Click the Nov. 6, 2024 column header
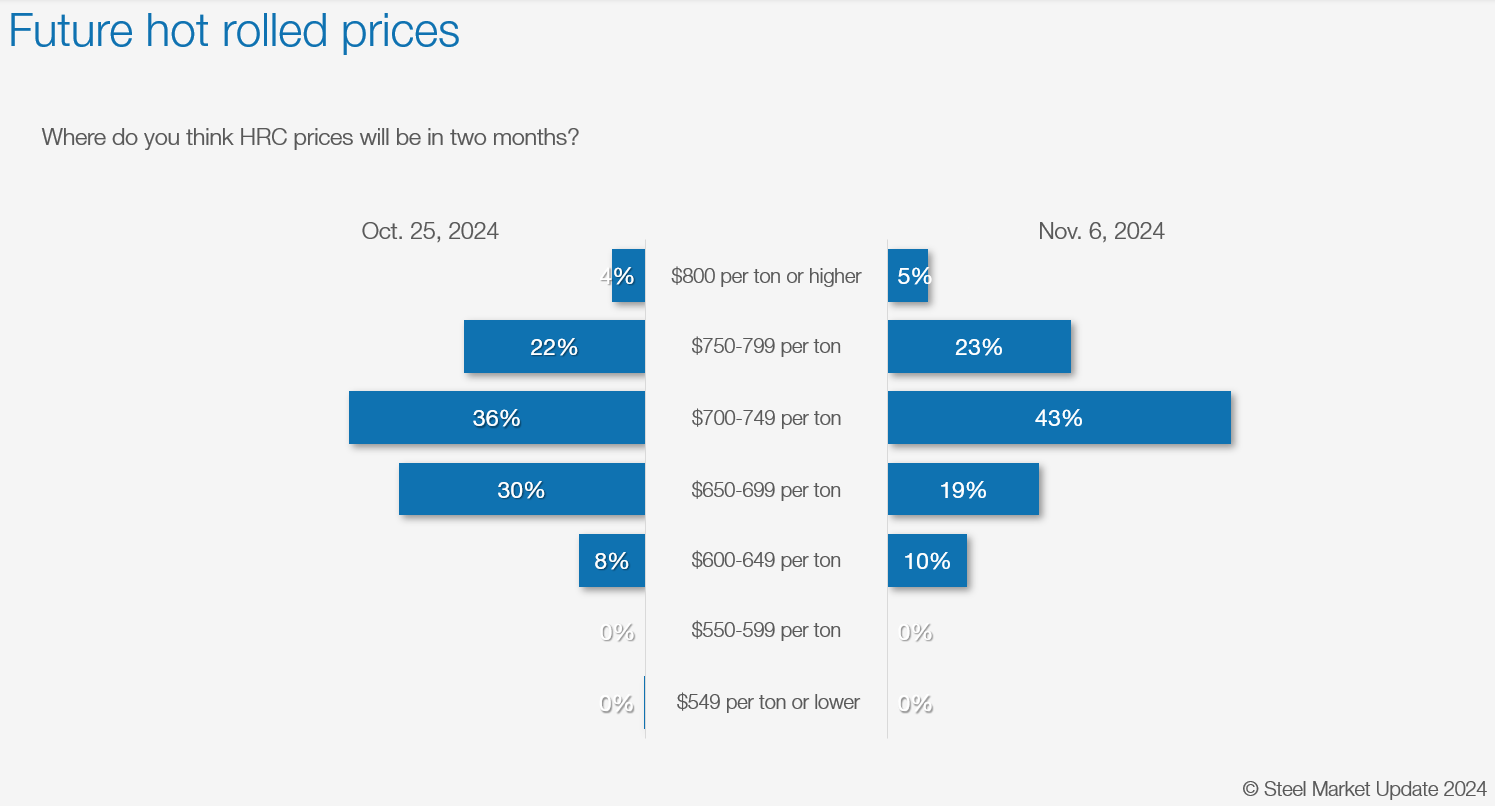1495x806 pixels. 1101,231
